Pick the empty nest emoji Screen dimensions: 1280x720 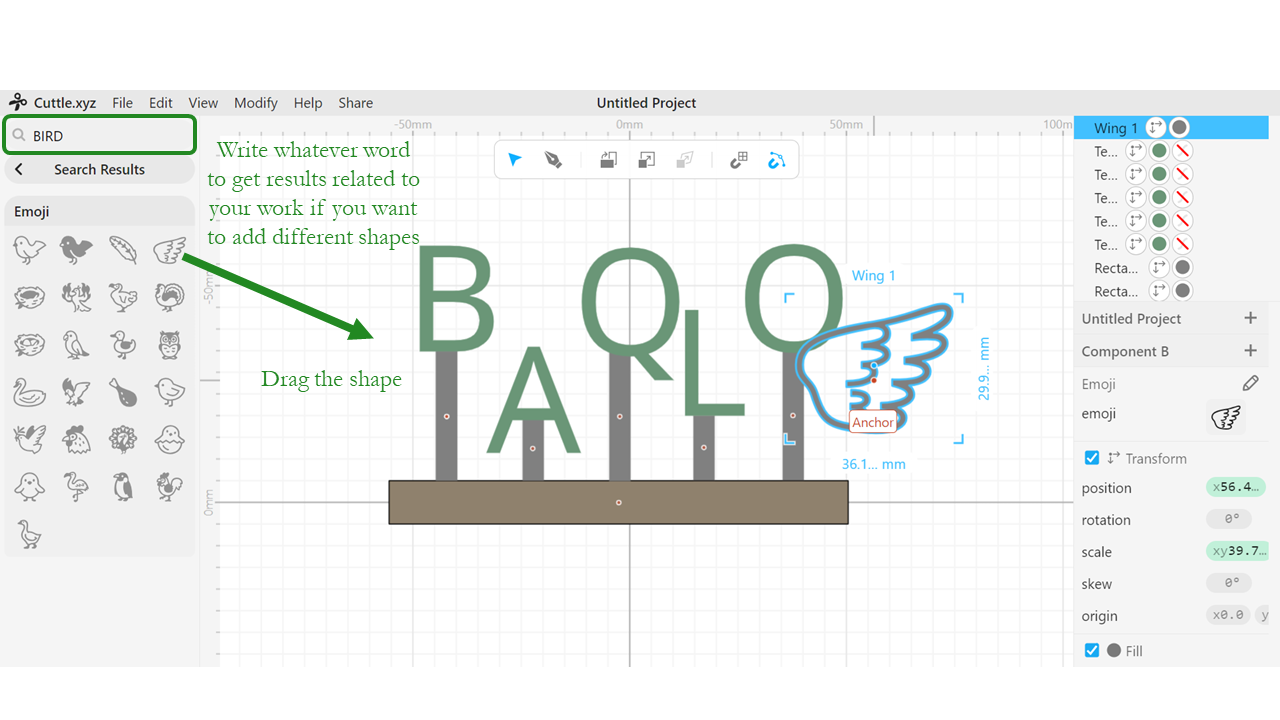pos(29,297)
